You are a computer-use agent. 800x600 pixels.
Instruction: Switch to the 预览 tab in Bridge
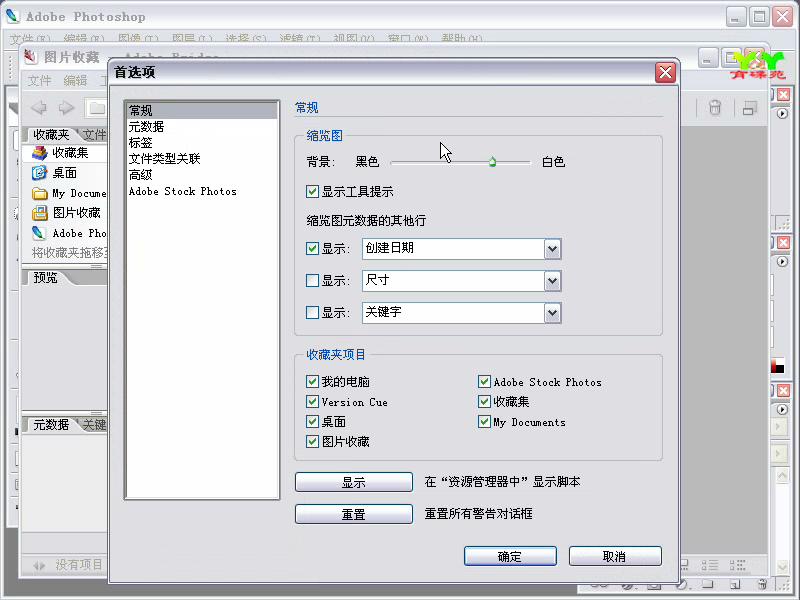click(45, 278)
